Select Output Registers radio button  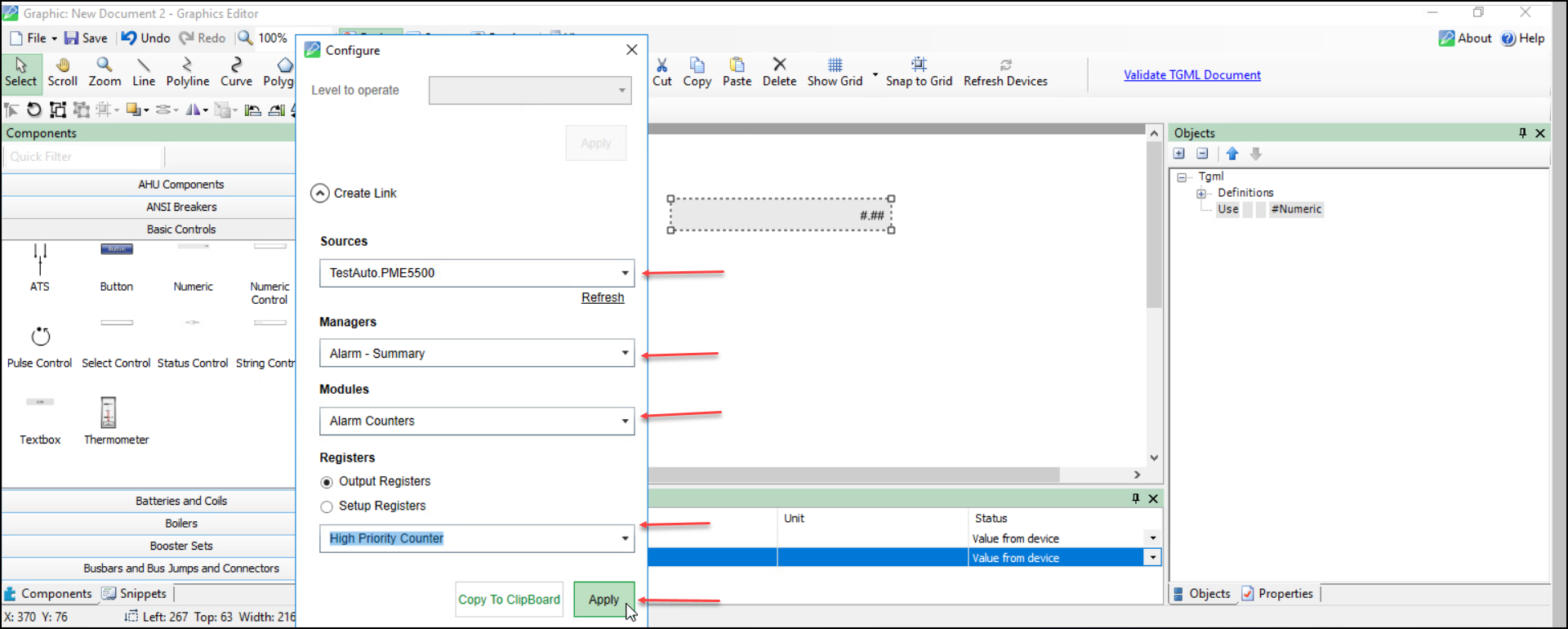click(x=327, y=483)
